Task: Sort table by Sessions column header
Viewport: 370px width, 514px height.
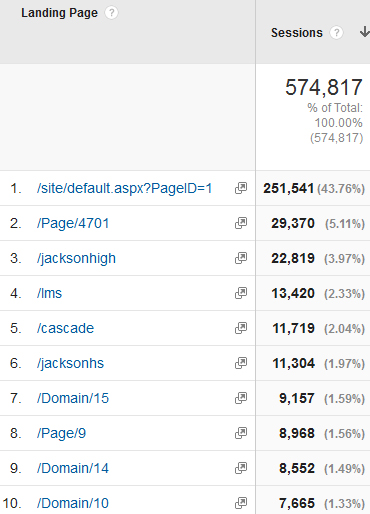Action: 297,33
